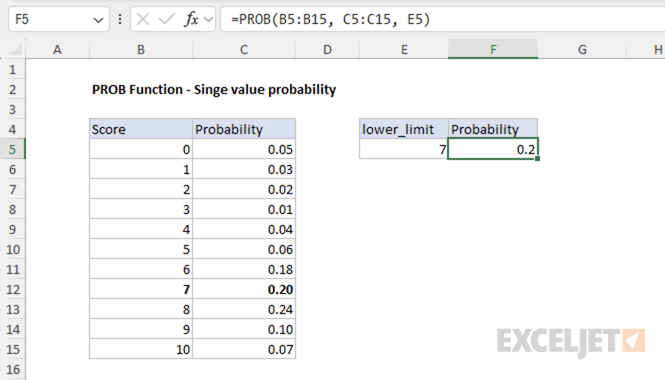
Task: Select row 12 header
Action: pos(13,289)
